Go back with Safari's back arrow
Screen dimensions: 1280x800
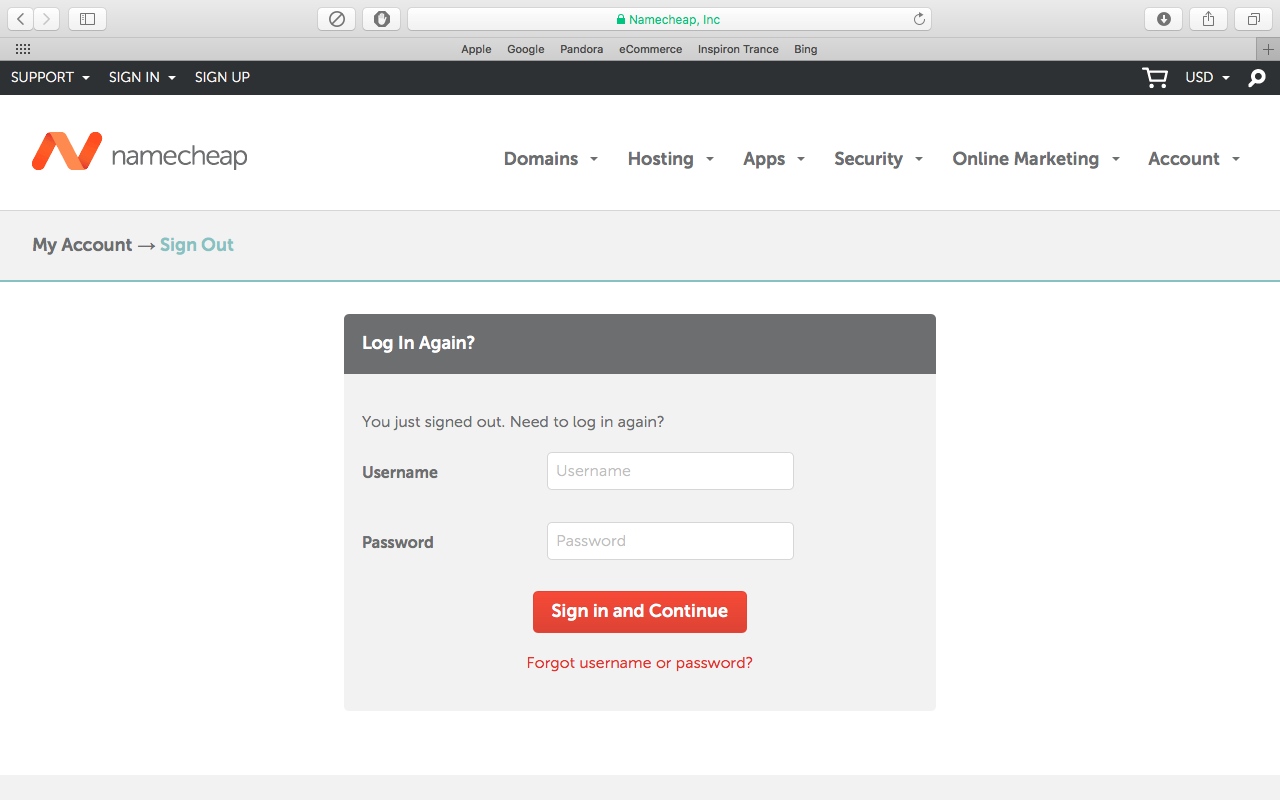(x=21, y=19)
